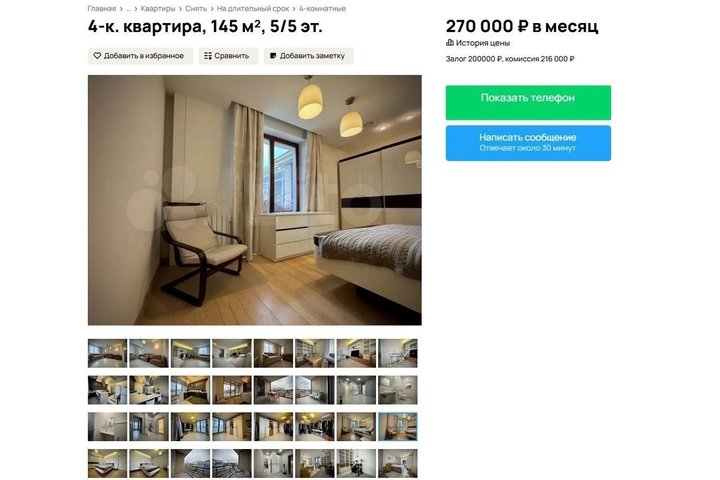Click the note icon in Добавить заметку
The image size is (720, 480).
[273, 56]
